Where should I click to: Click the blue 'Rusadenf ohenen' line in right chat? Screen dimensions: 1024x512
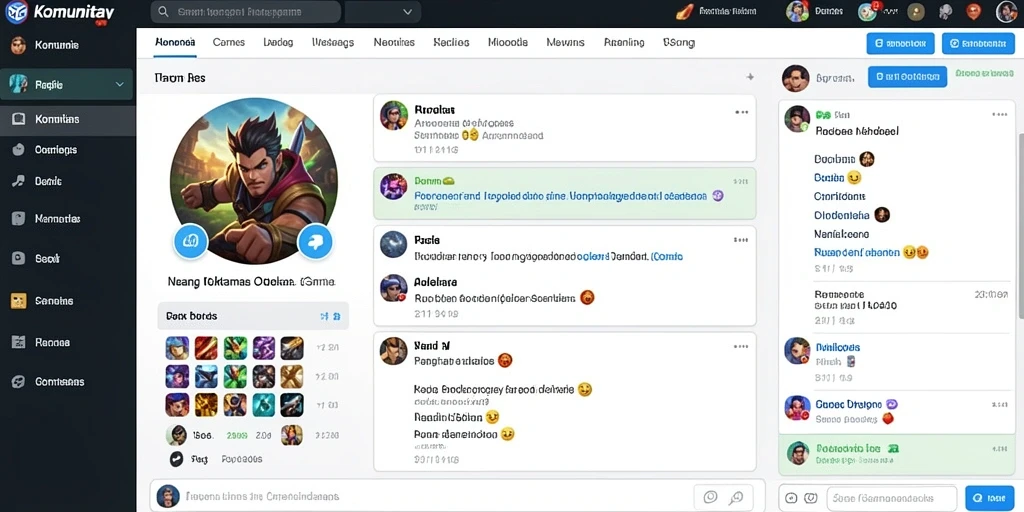pyautogui.click(x=857, y=252)
